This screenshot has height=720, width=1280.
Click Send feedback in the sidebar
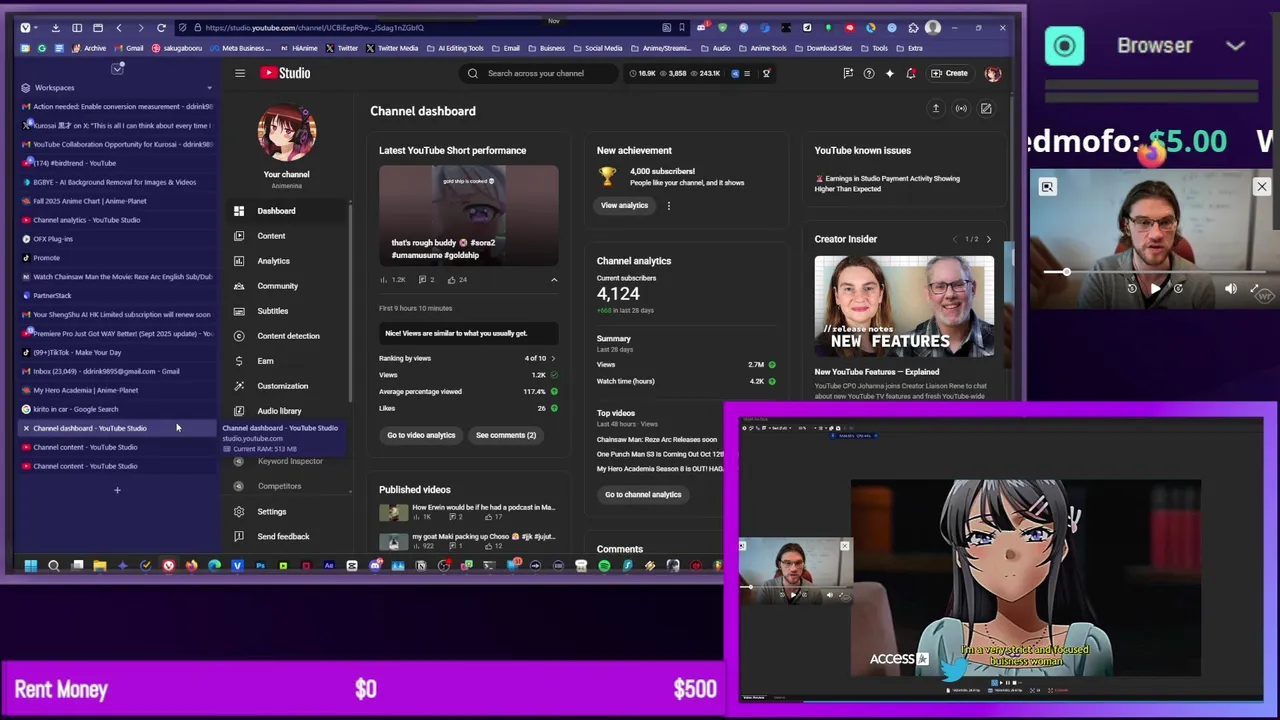(x=288, y=537)
